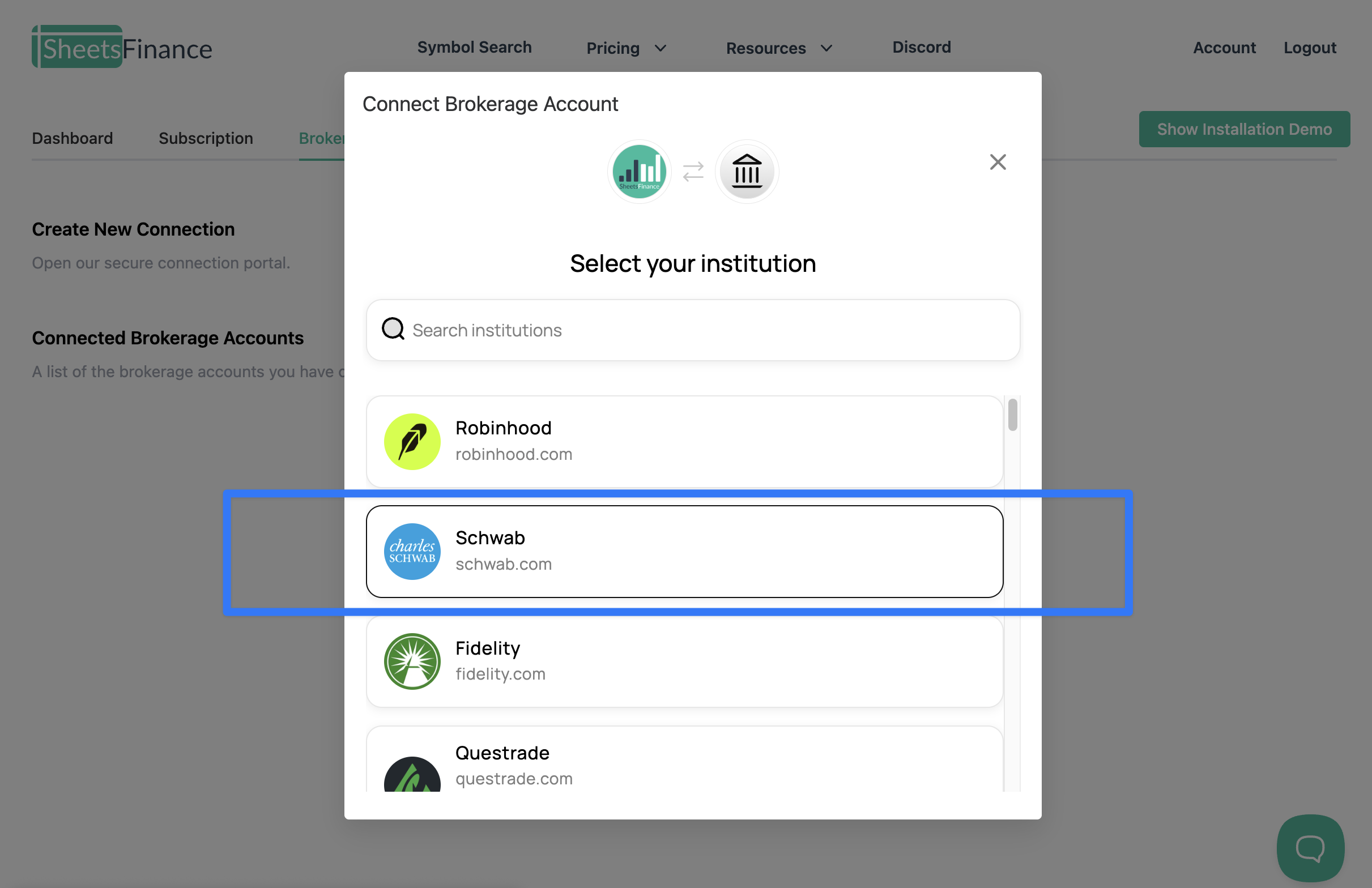Click the Select your institution heading
Screen dimensions: 1372x888
tap(692, 263)
